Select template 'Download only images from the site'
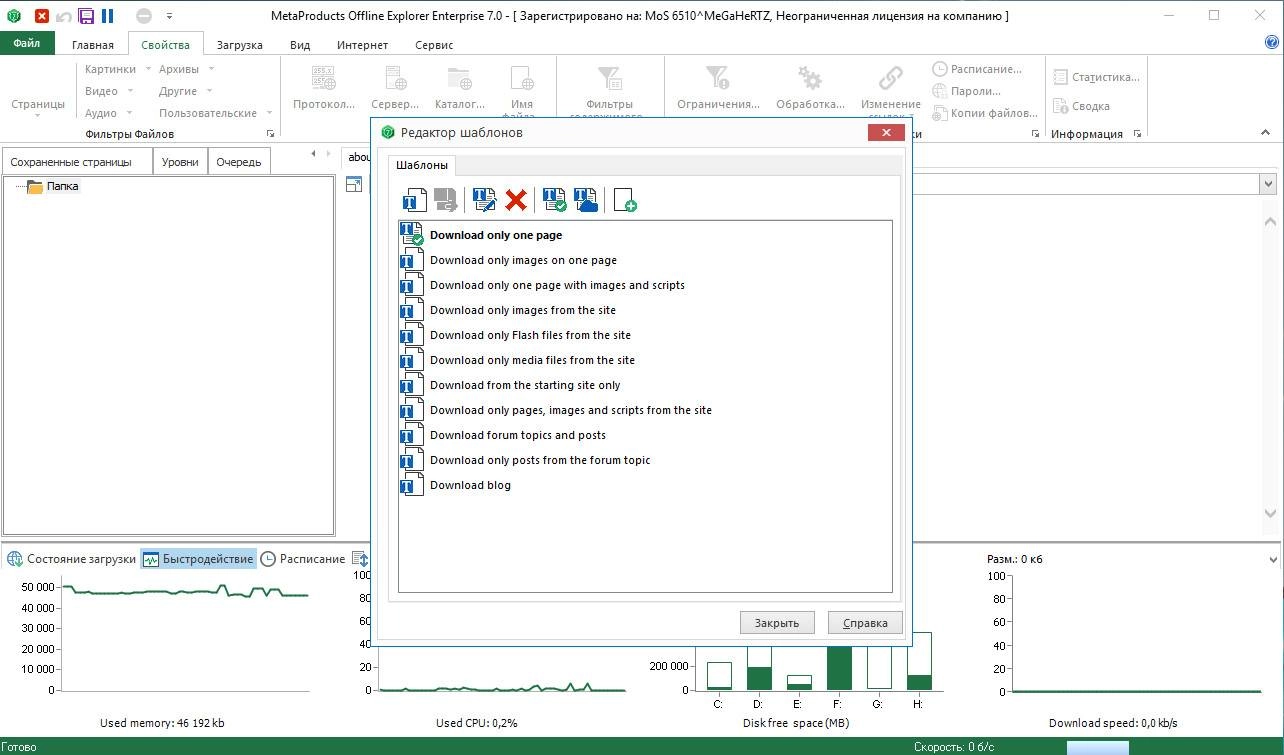 (x=523, y=310)
